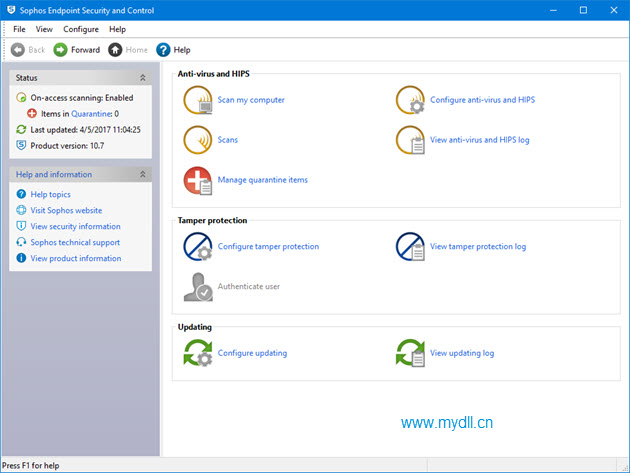This screenshot has width=630, height=473.
Task: Click the 'Authenticate user' text
Action: click(249, 287)
